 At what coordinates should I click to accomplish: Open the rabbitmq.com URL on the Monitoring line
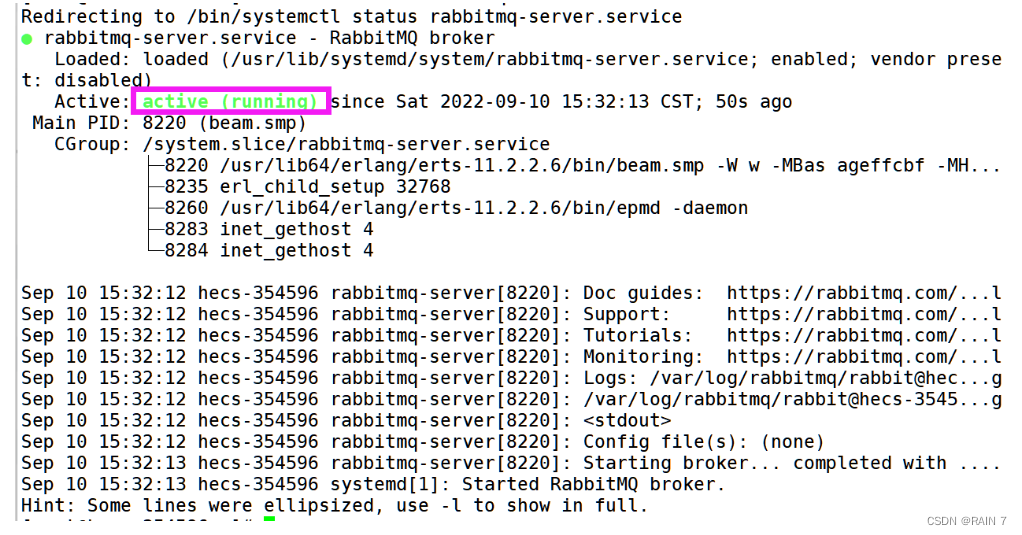click(864, 357)
